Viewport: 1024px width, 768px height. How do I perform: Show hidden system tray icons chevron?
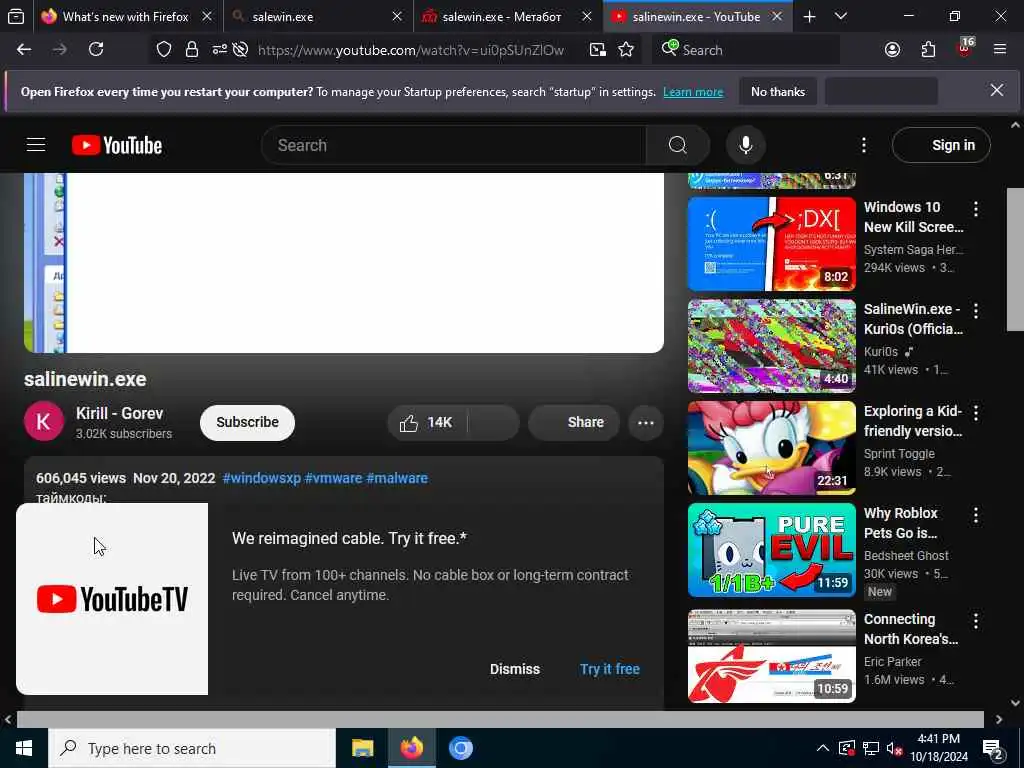(823, 748)
